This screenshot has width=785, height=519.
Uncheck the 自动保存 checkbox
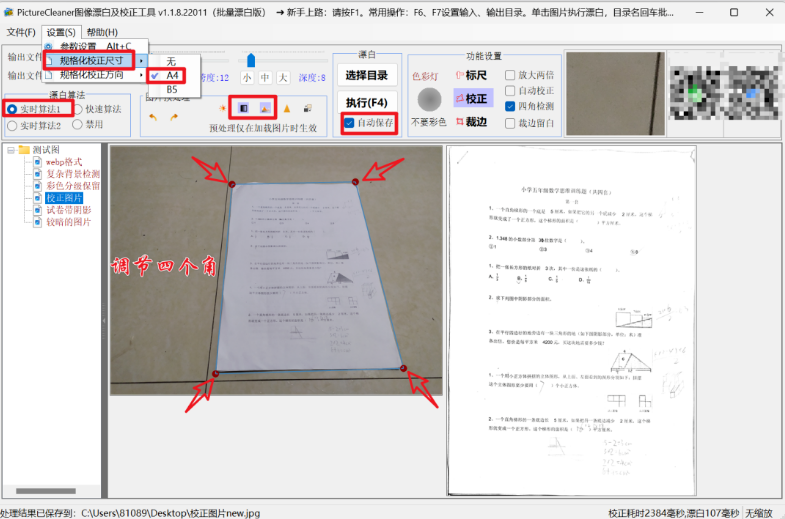point(349,123)
